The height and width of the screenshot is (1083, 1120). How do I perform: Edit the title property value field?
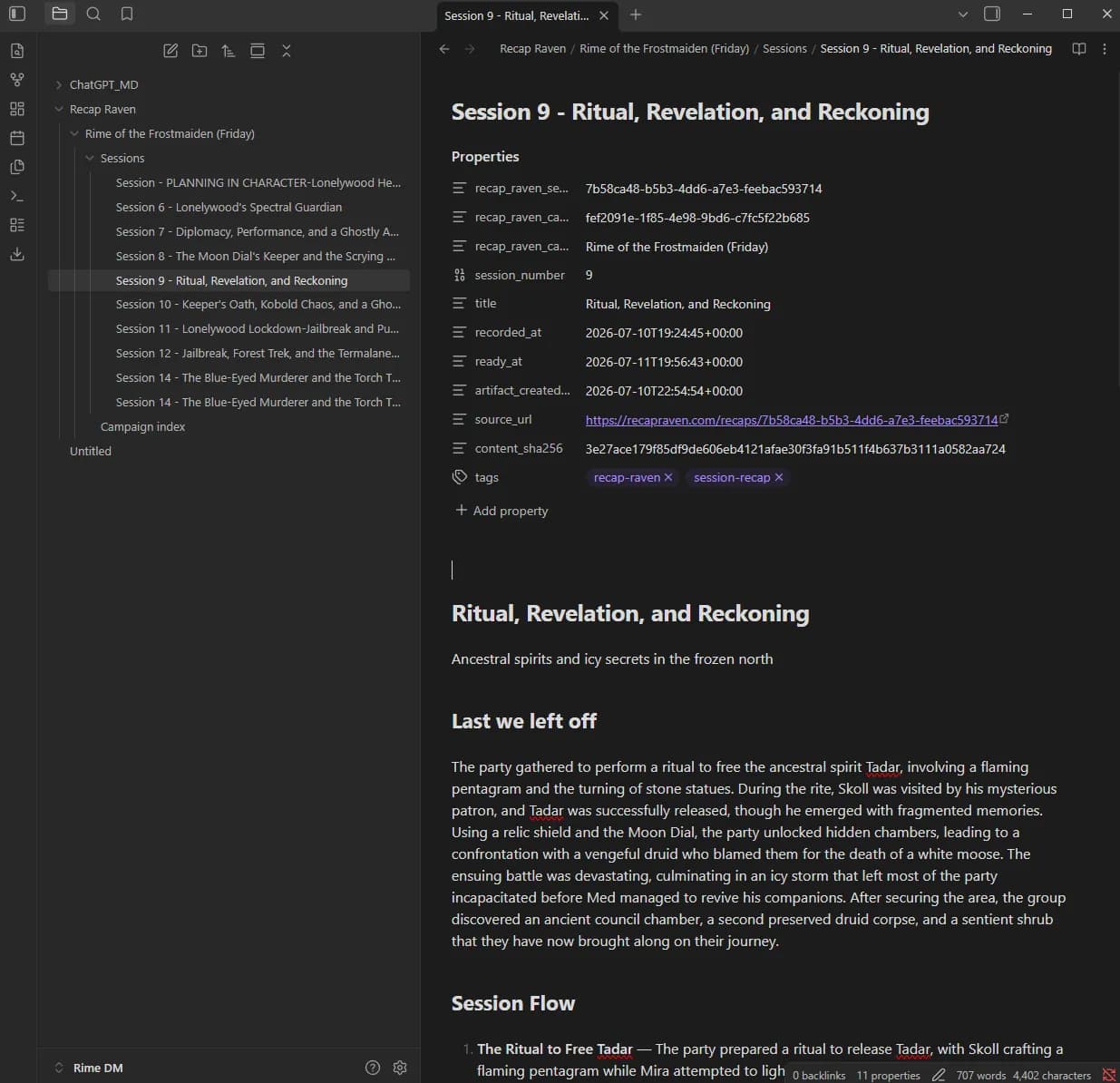678,304
